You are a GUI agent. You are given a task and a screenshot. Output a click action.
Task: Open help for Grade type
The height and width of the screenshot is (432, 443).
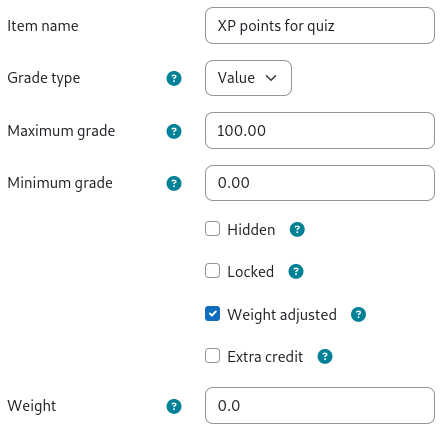pyautogui.click(x=174, y=79)
